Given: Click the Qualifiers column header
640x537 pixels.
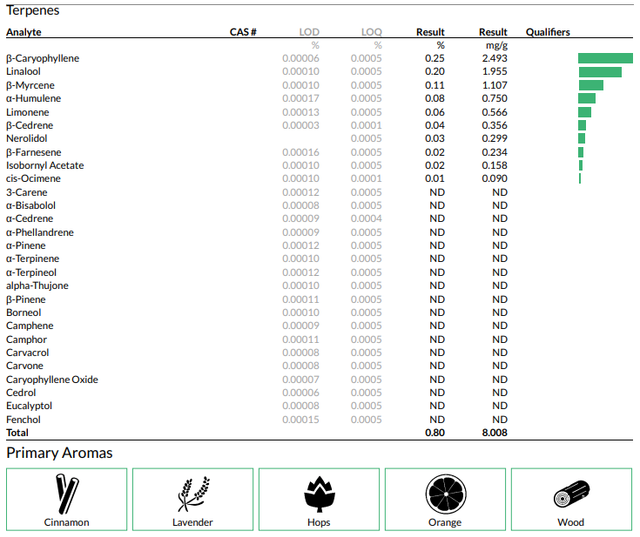Looking at the screenshot, I should 548,32.
